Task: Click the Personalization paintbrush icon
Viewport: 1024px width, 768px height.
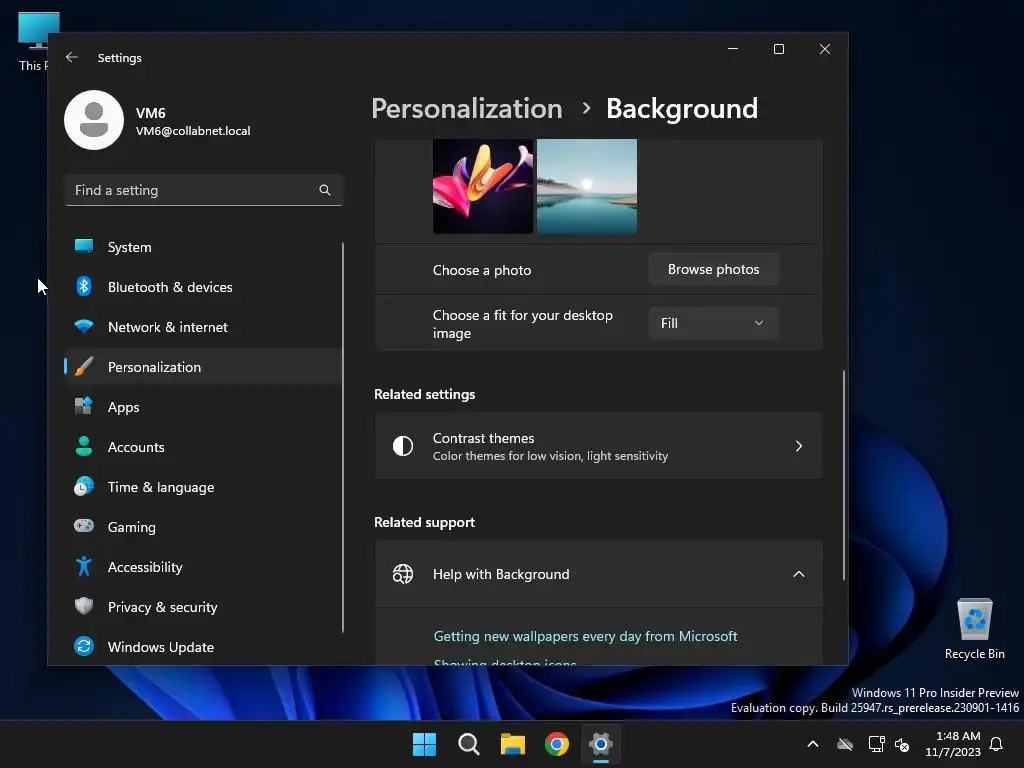Action: pos(84,366)
